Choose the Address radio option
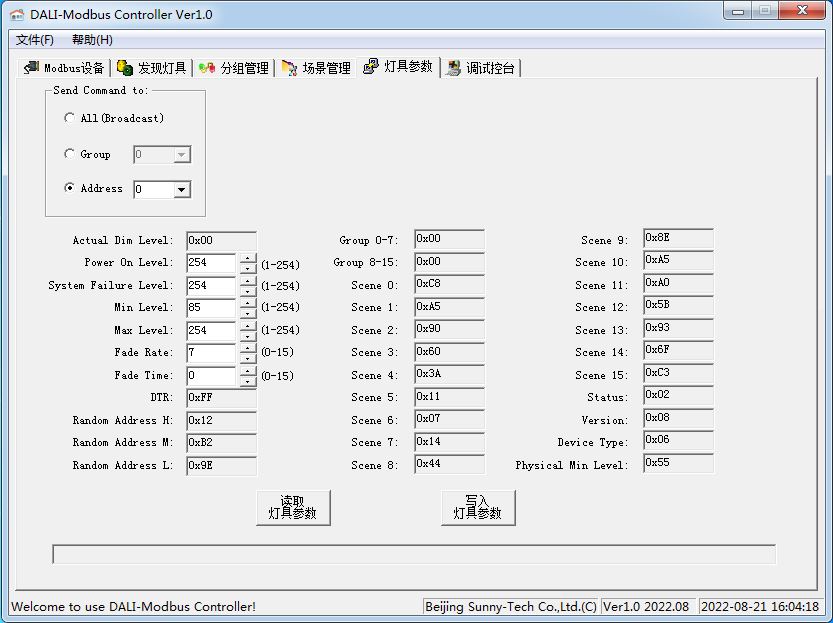The image size is (833, 623). (69, 188)
